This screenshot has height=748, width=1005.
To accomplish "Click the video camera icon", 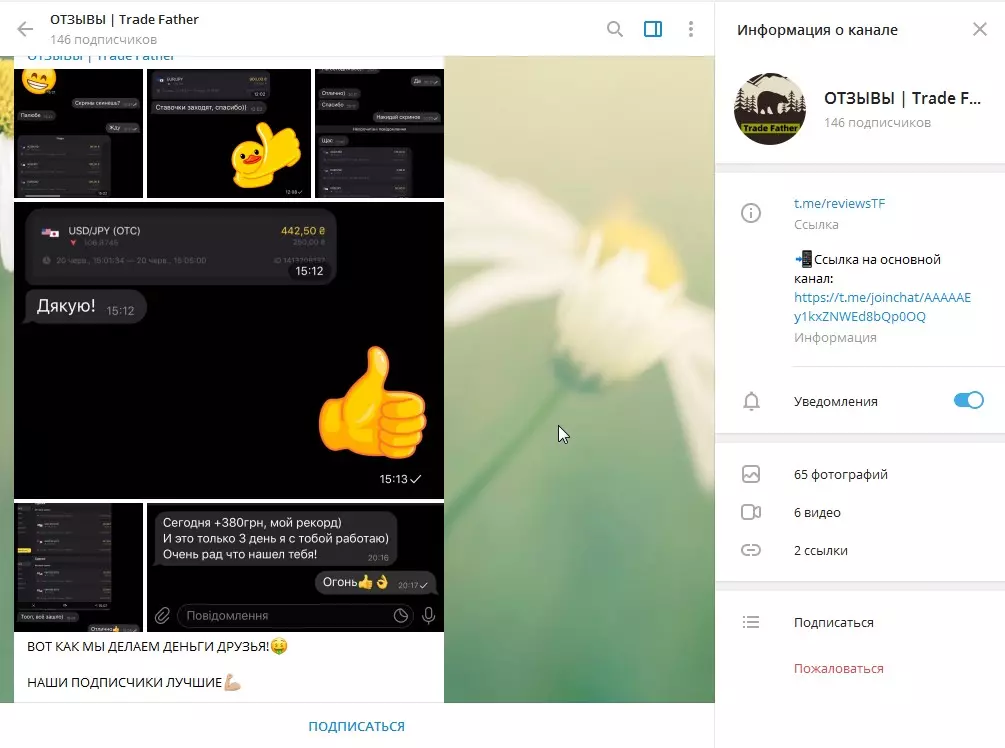I will point(751,512).
